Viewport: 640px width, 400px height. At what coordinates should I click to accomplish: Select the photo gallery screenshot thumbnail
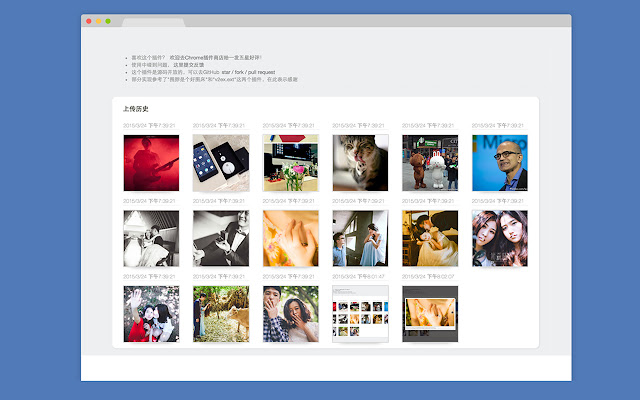pos(360,314)
